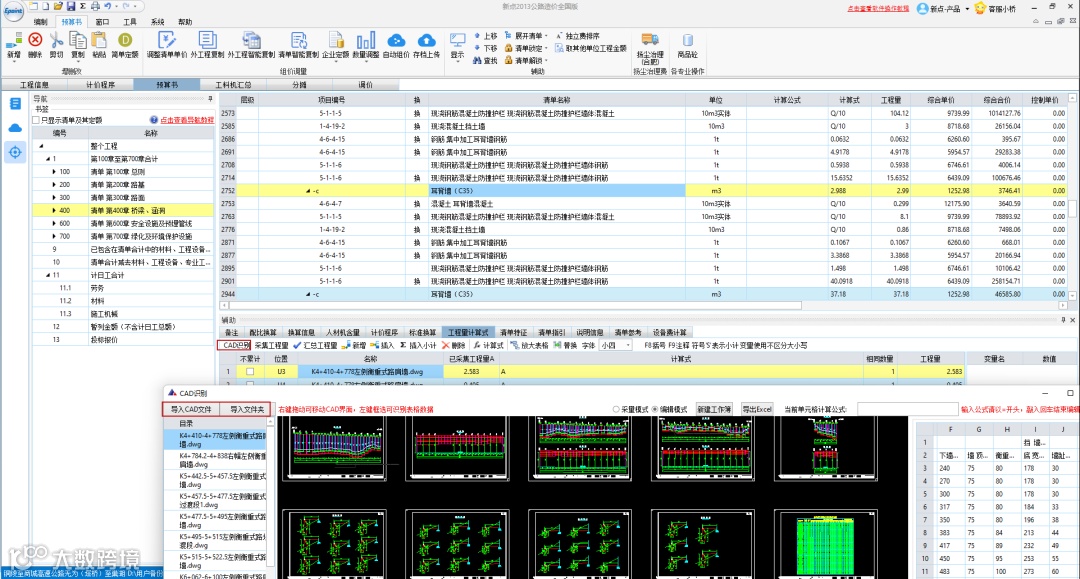
Task: Open the 工具 menu
Action: click(129, 22)
